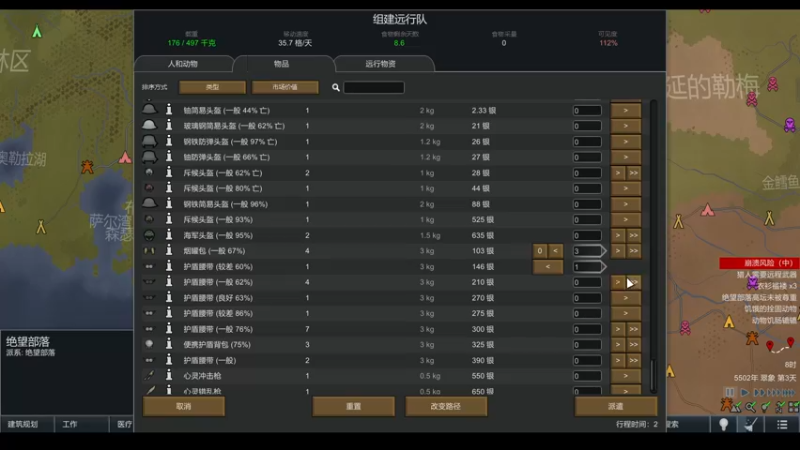Open info for 便携护盾背包 item
The width and height of the screenshot is (800, 450).
coord(169,344)
